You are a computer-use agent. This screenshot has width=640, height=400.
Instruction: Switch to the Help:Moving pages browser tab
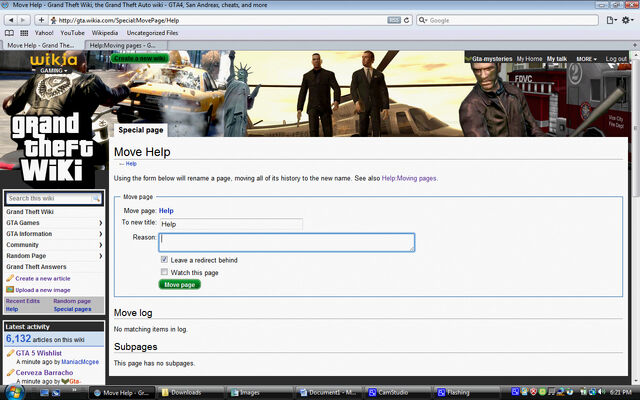[x=122, y=45]
